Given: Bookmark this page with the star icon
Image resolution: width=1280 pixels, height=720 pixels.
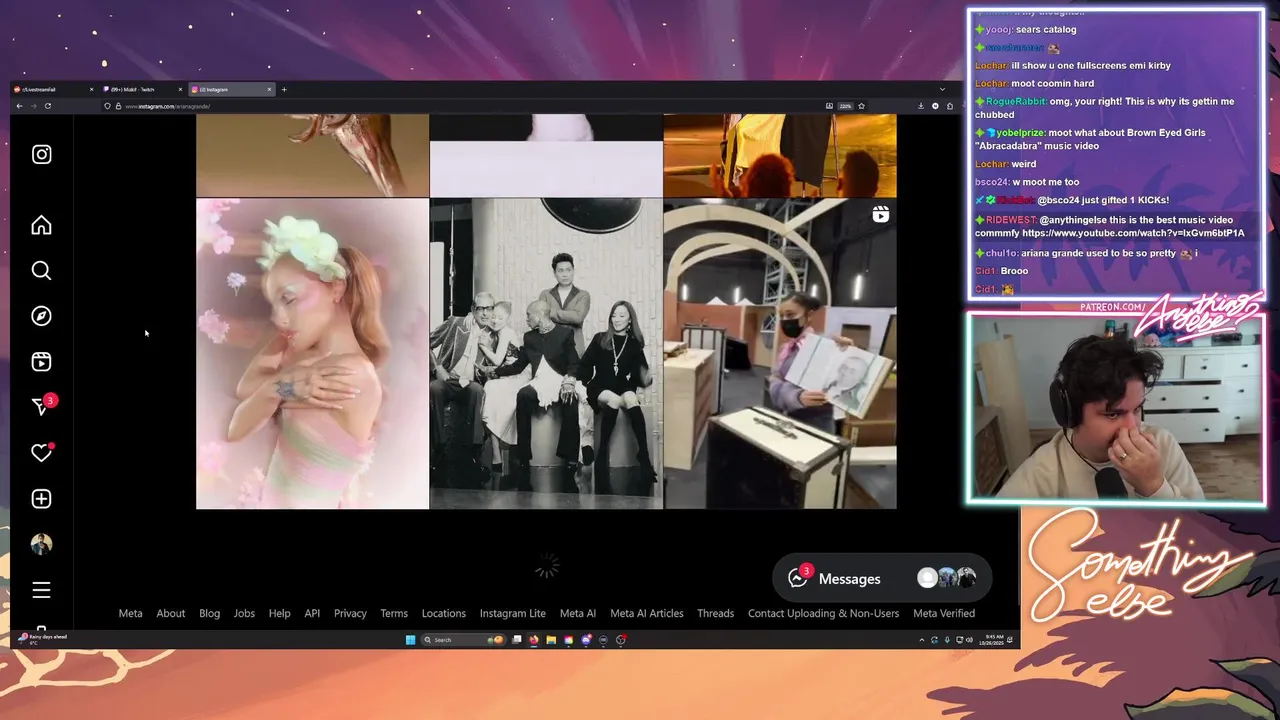Looking at the screenshot, I should [x=861, y=106].
